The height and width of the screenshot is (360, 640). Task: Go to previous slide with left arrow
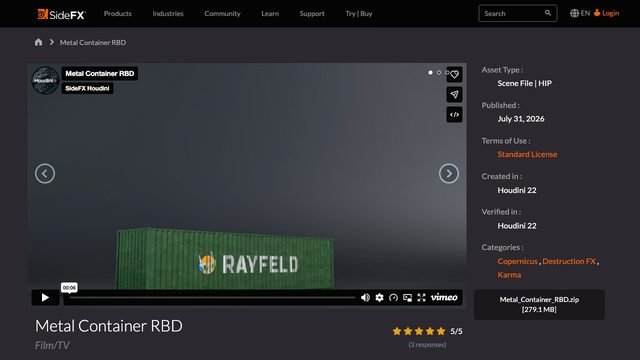coord(45,173)
